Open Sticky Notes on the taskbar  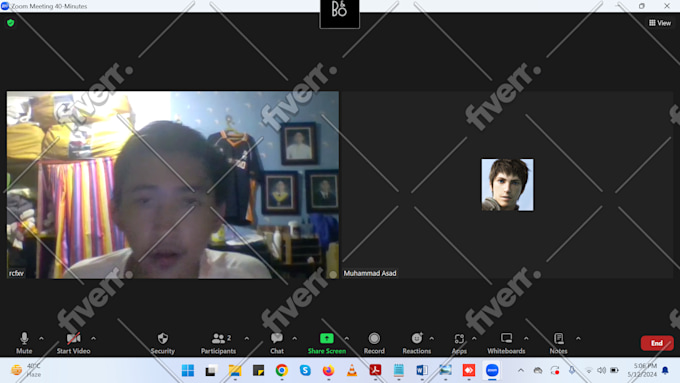tap(258, 370)
